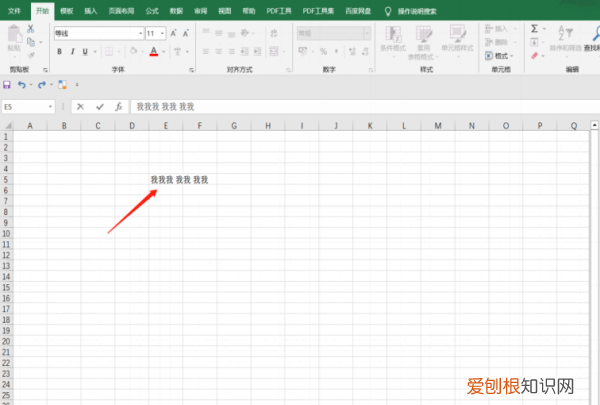Cancel the formula bar entry with X
Image resolution: width=600 pixels, height=405 pixels.
pyautogui.click(x=80, y=106)
